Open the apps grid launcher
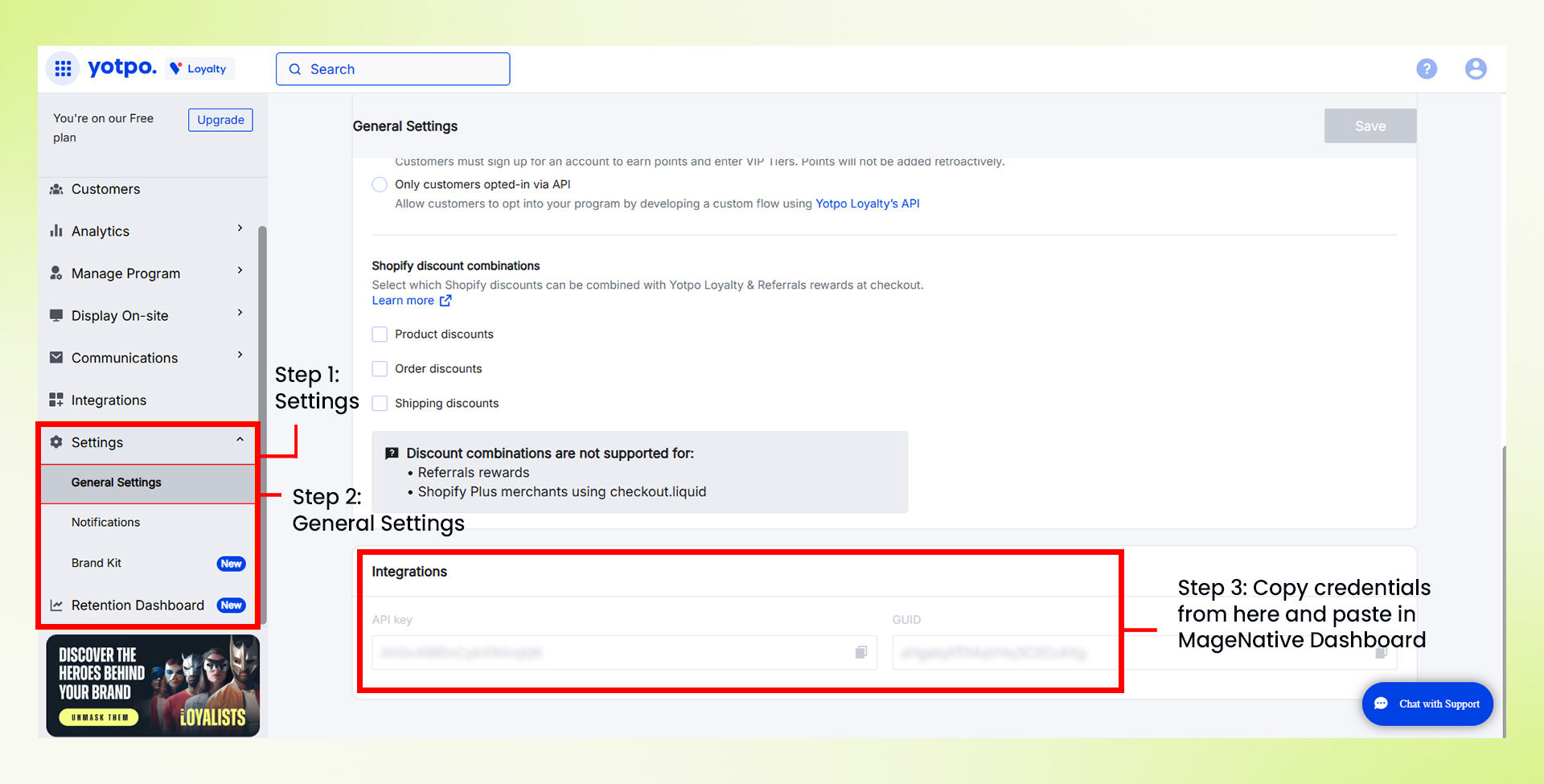 point(63,68)
